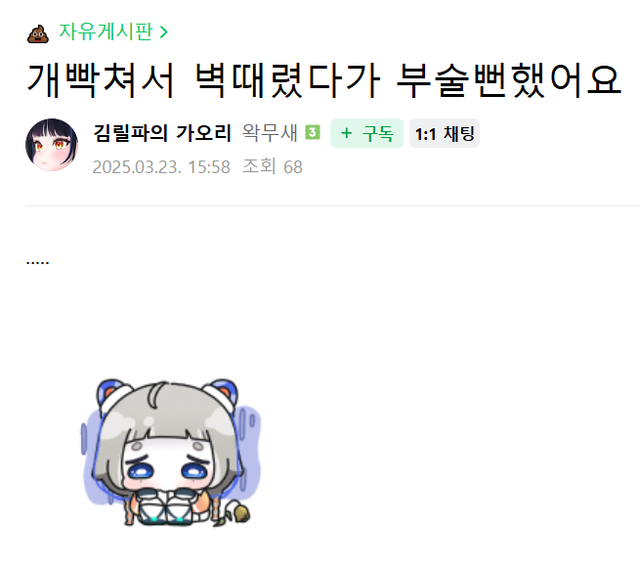Viewport: 640px width, 574px height.
Task: Click the post date 2025.03.23. 15:58
Action: tap(161, 167)
